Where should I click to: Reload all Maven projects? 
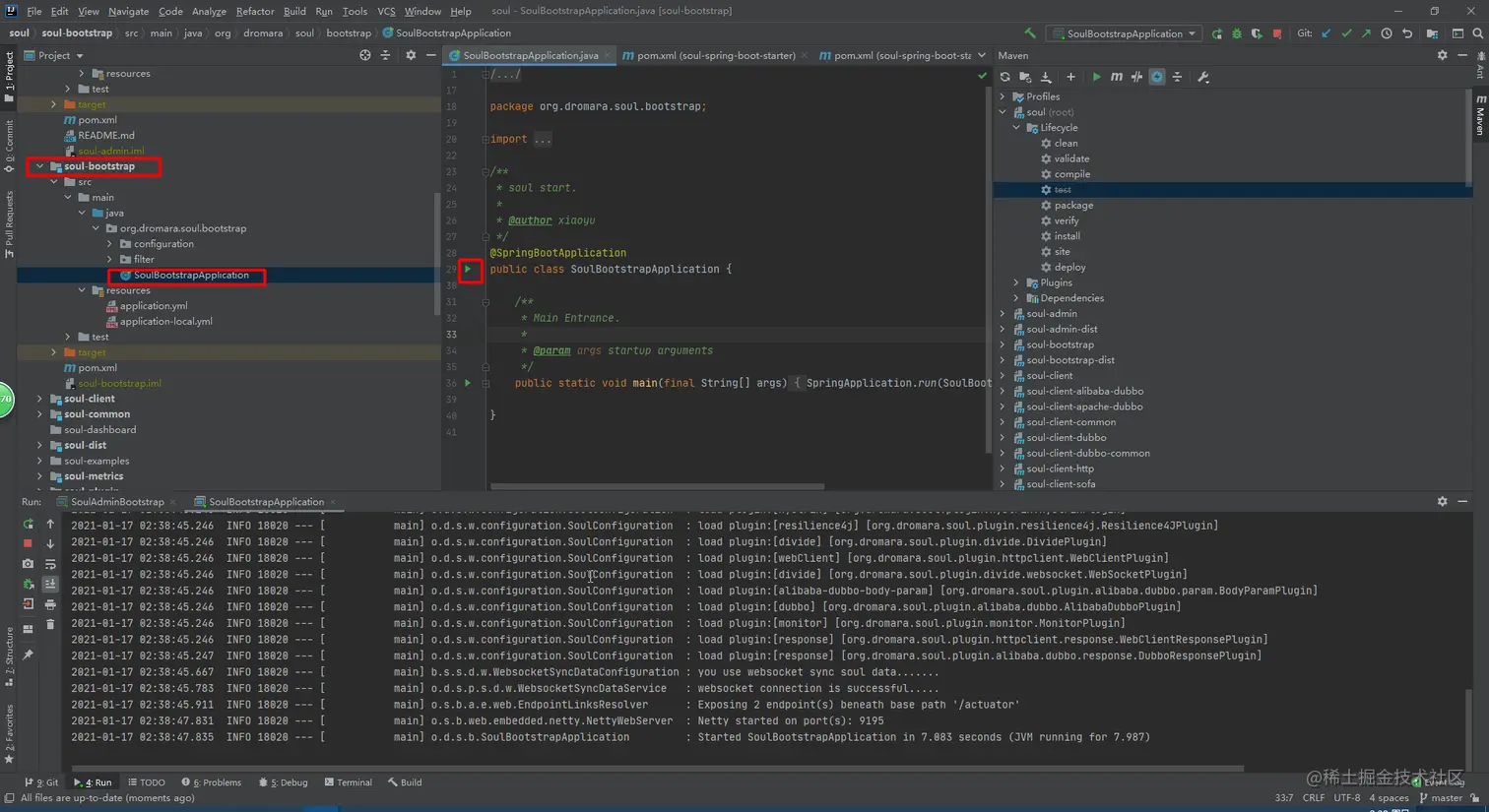point(1004,77)
